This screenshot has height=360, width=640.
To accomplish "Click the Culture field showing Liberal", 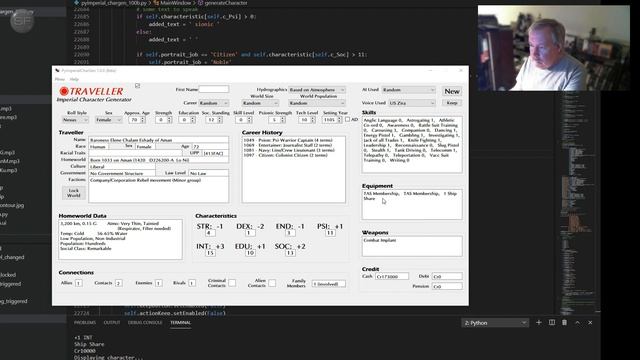I will point(122,167).
